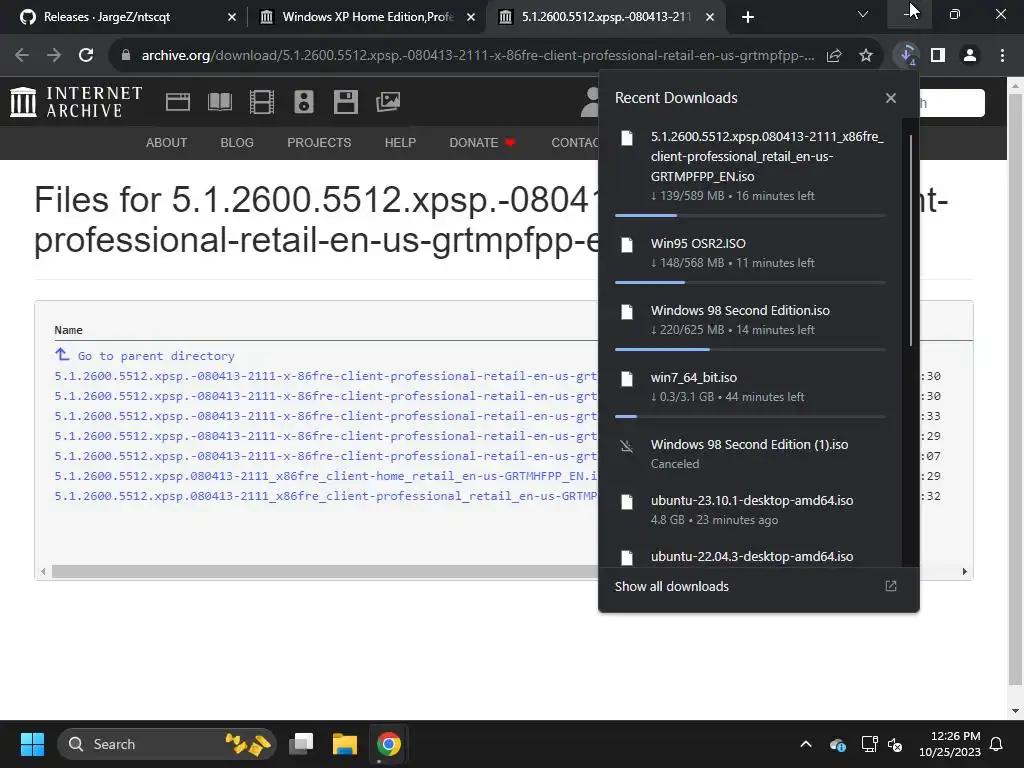Open the taskbar clock showing 12:26 PM
This screenshot has width=1024, height=768.
[x=950, y=744]
